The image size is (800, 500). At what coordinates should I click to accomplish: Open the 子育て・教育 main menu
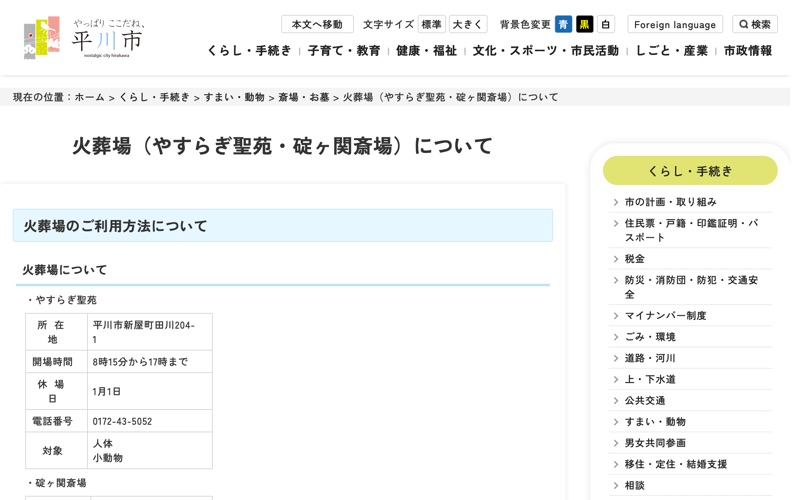pos(344,51)
